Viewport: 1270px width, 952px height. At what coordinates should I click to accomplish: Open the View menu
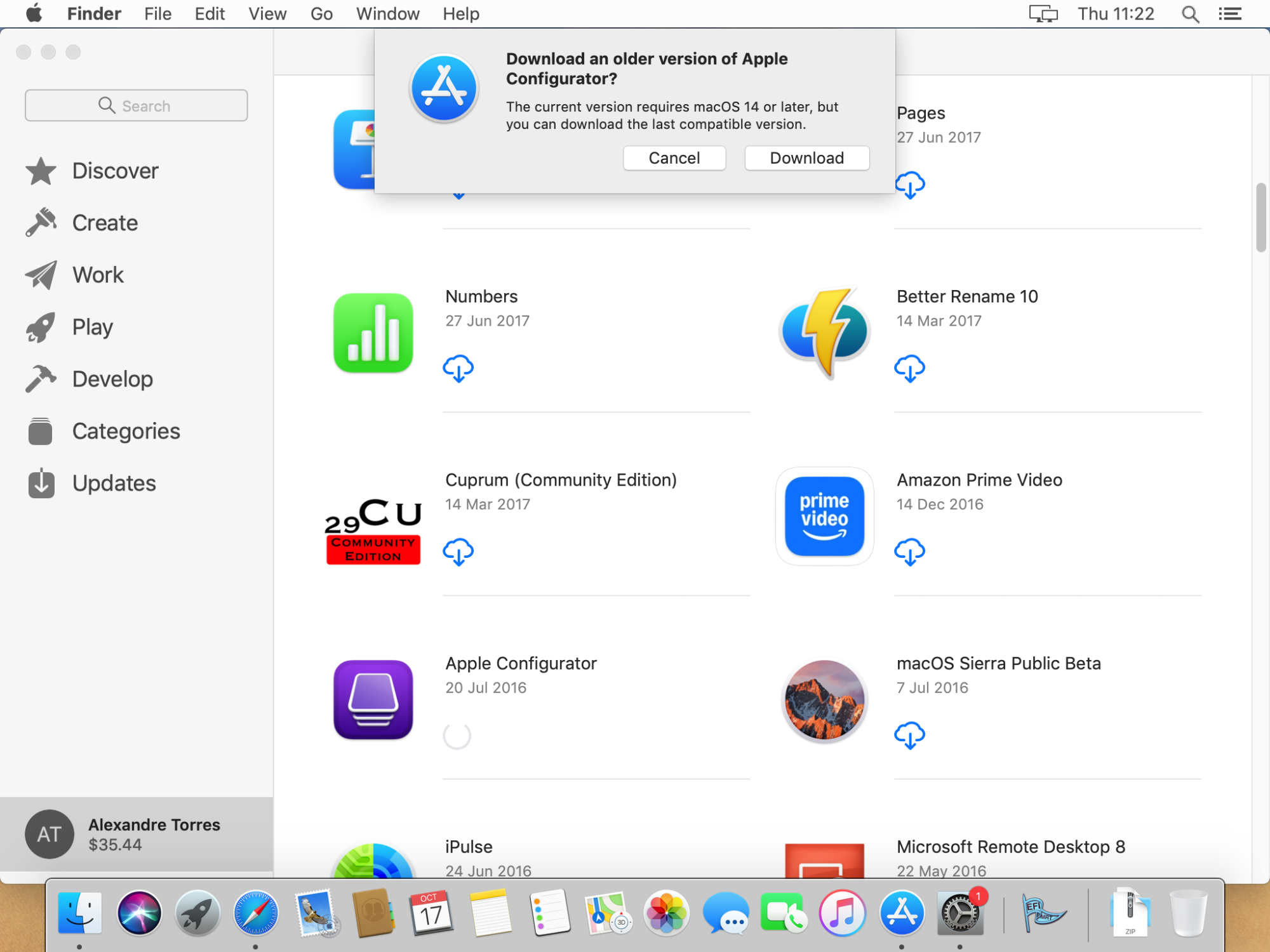click(x=267, y=13)
